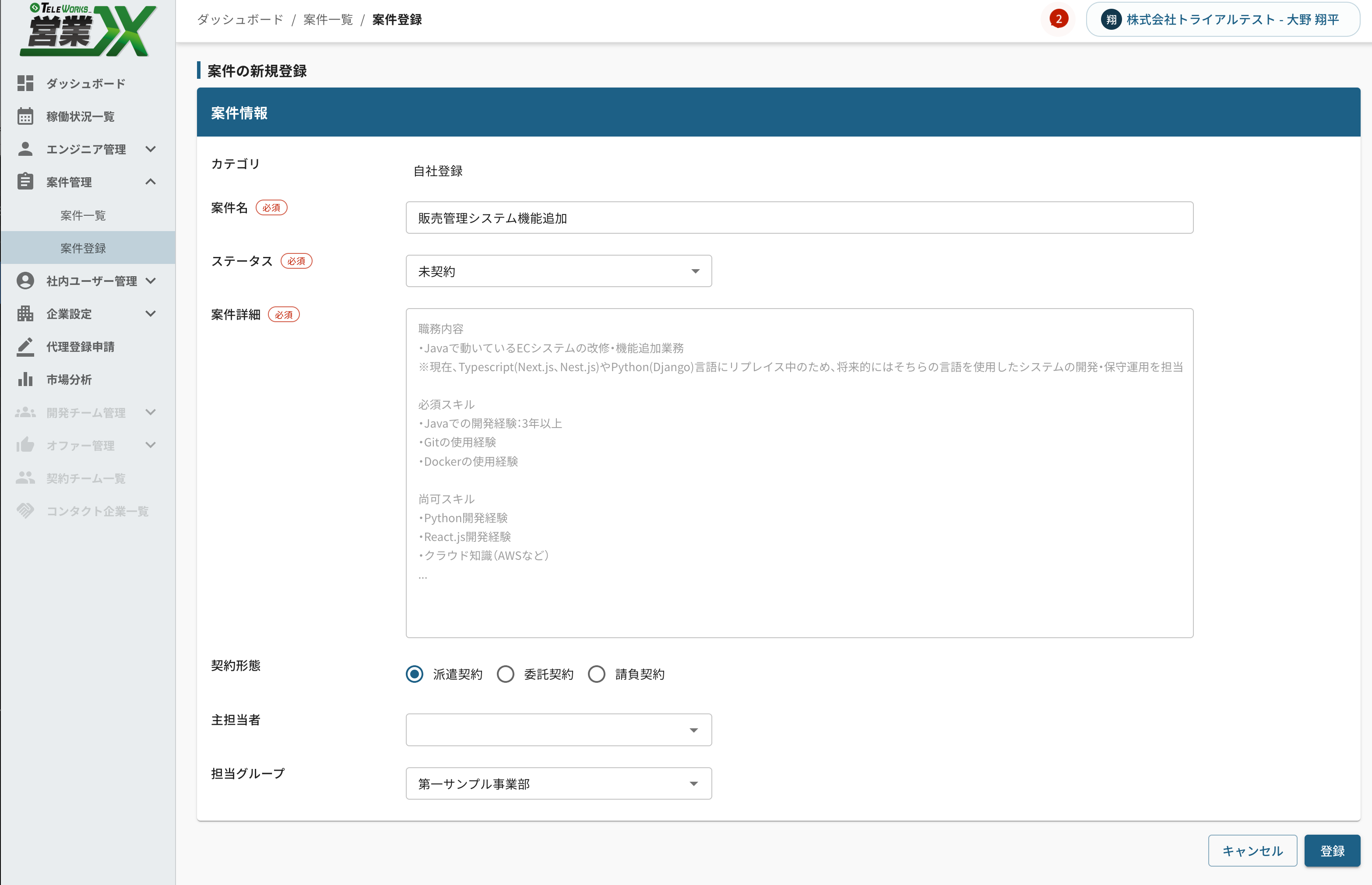Select the 請負契約 radio button
1372x885 pixels.
coord(597,674)
